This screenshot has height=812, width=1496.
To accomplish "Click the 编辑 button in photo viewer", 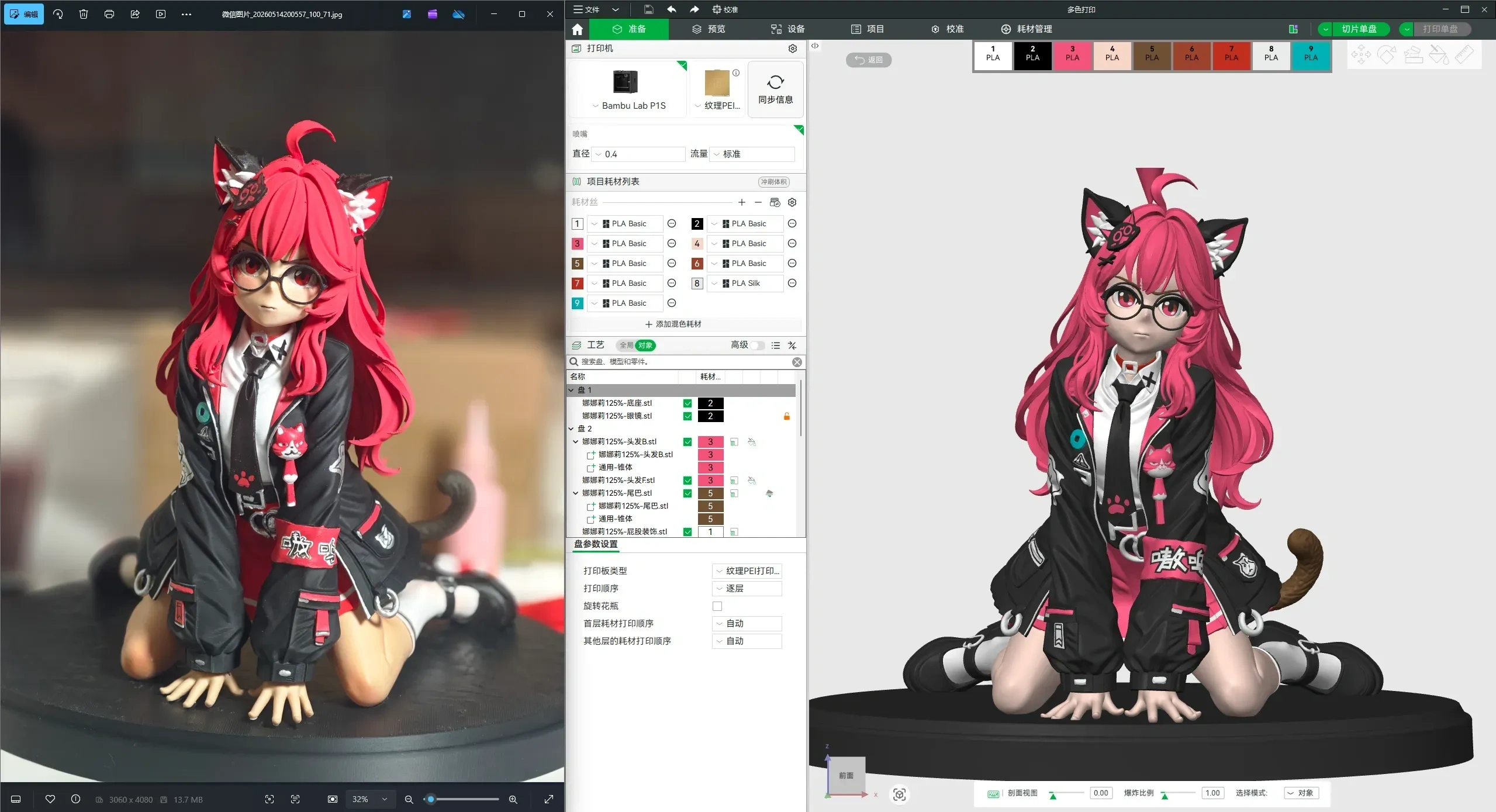I will [24, 14].
